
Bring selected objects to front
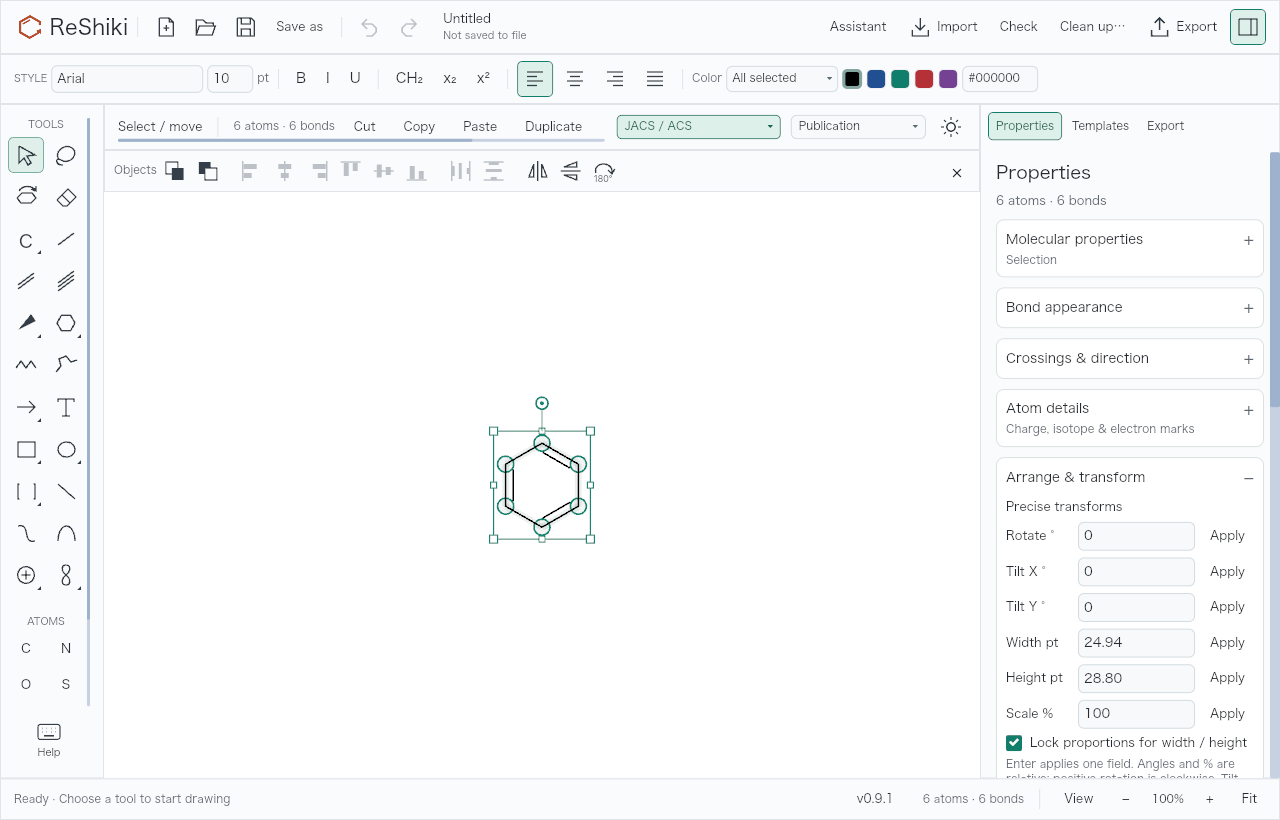coord(175,171)
